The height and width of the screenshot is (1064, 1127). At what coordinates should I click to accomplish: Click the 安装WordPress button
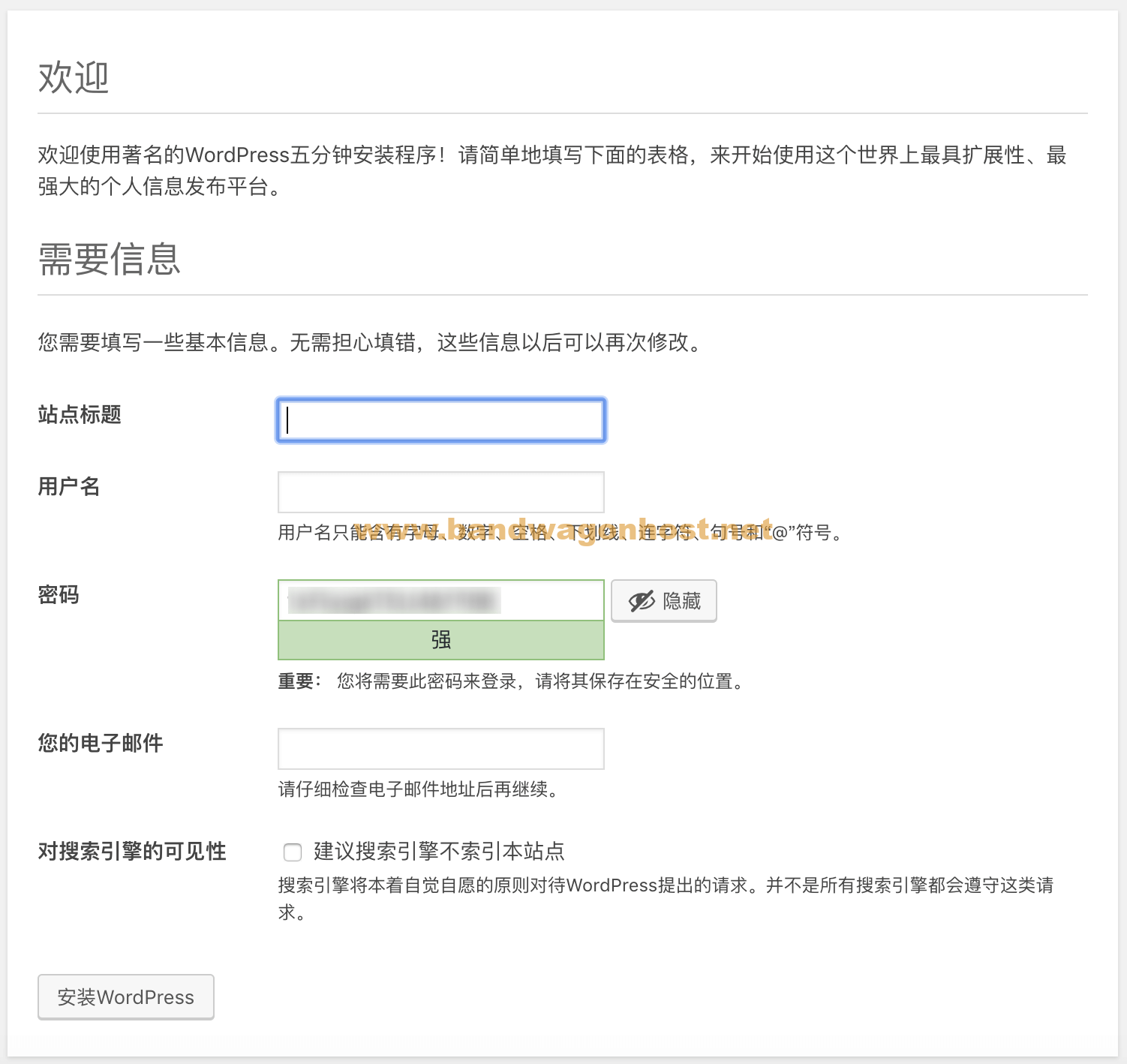click(126, 996)
